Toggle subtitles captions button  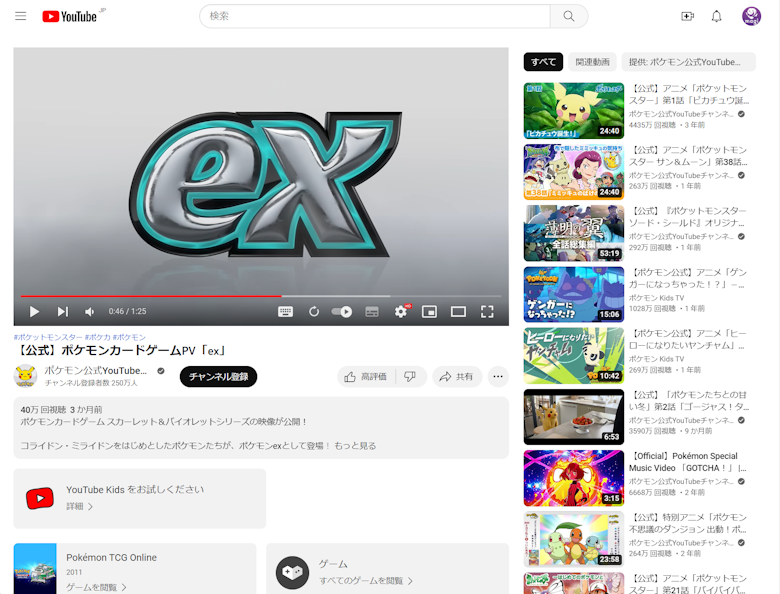tap(372, 312)
